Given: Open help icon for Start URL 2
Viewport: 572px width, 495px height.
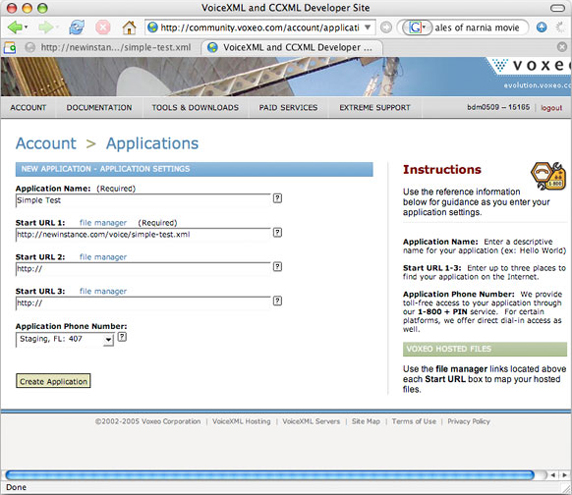Looking at the screenshot, I should pyautogui.click(x=277, y=267).
